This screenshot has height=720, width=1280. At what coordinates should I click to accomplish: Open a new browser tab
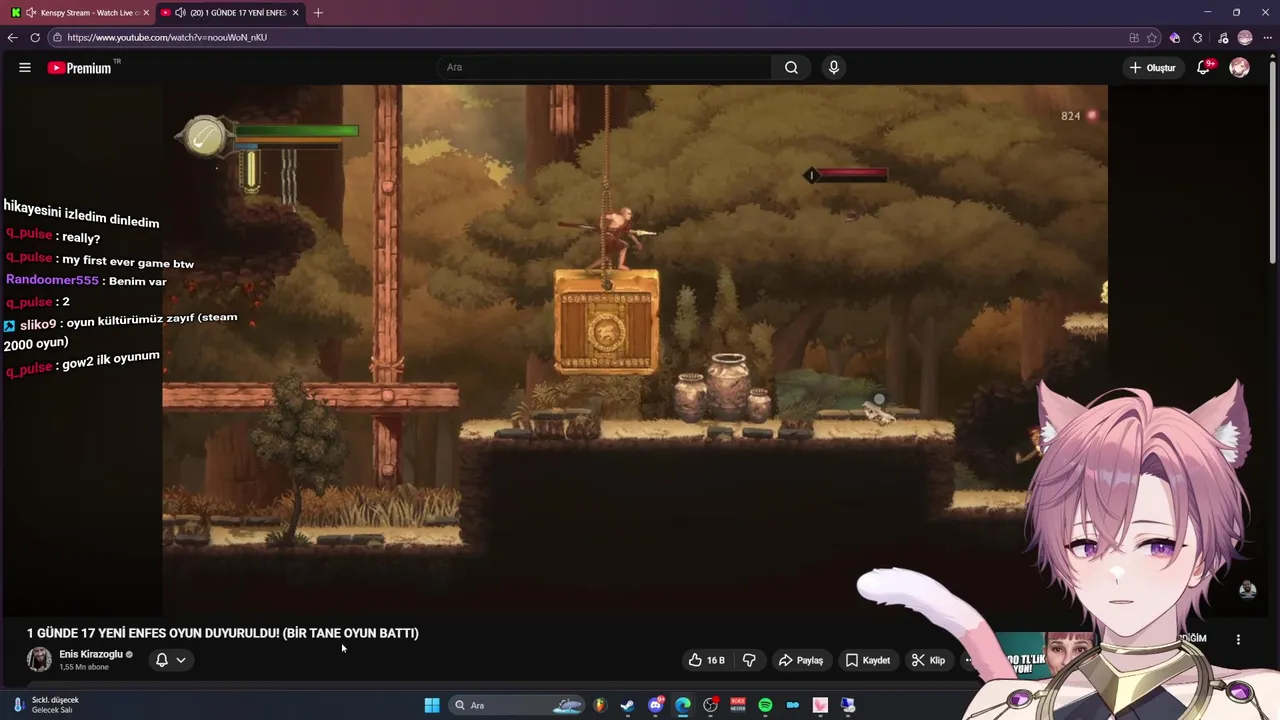(x=318, y=13)
